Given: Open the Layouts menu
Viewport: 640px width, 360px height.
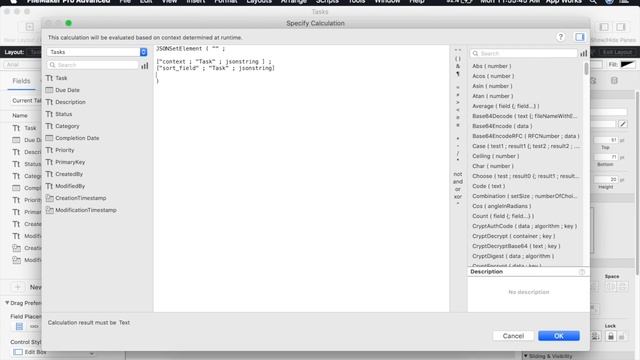Looking at the screenshot, I should point(259,2).
